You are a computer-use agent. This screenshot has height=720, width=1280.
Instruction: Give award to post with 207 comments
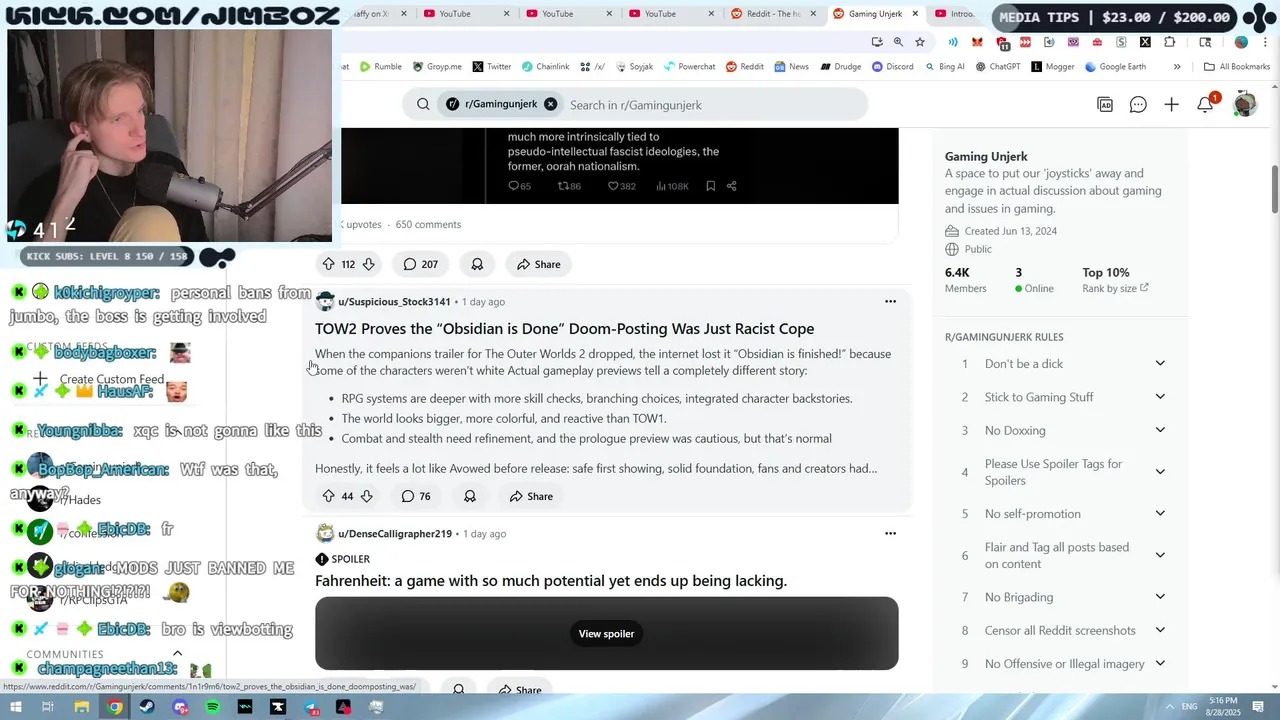(x=477, y=264)
